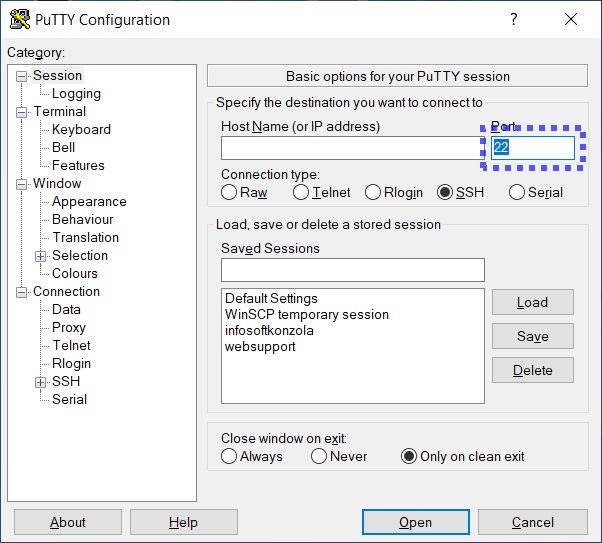602x543 pixels.
Task: Select websupport saved session
Action: click(260, 347)
